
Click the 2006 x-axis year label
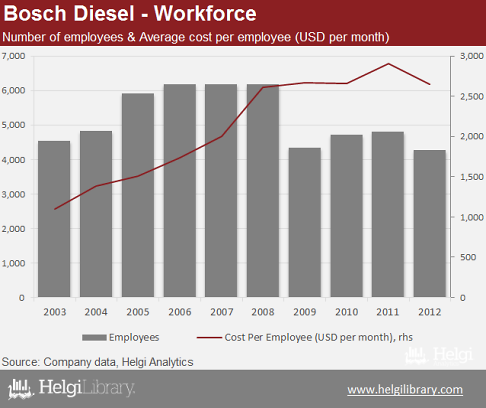180,312
